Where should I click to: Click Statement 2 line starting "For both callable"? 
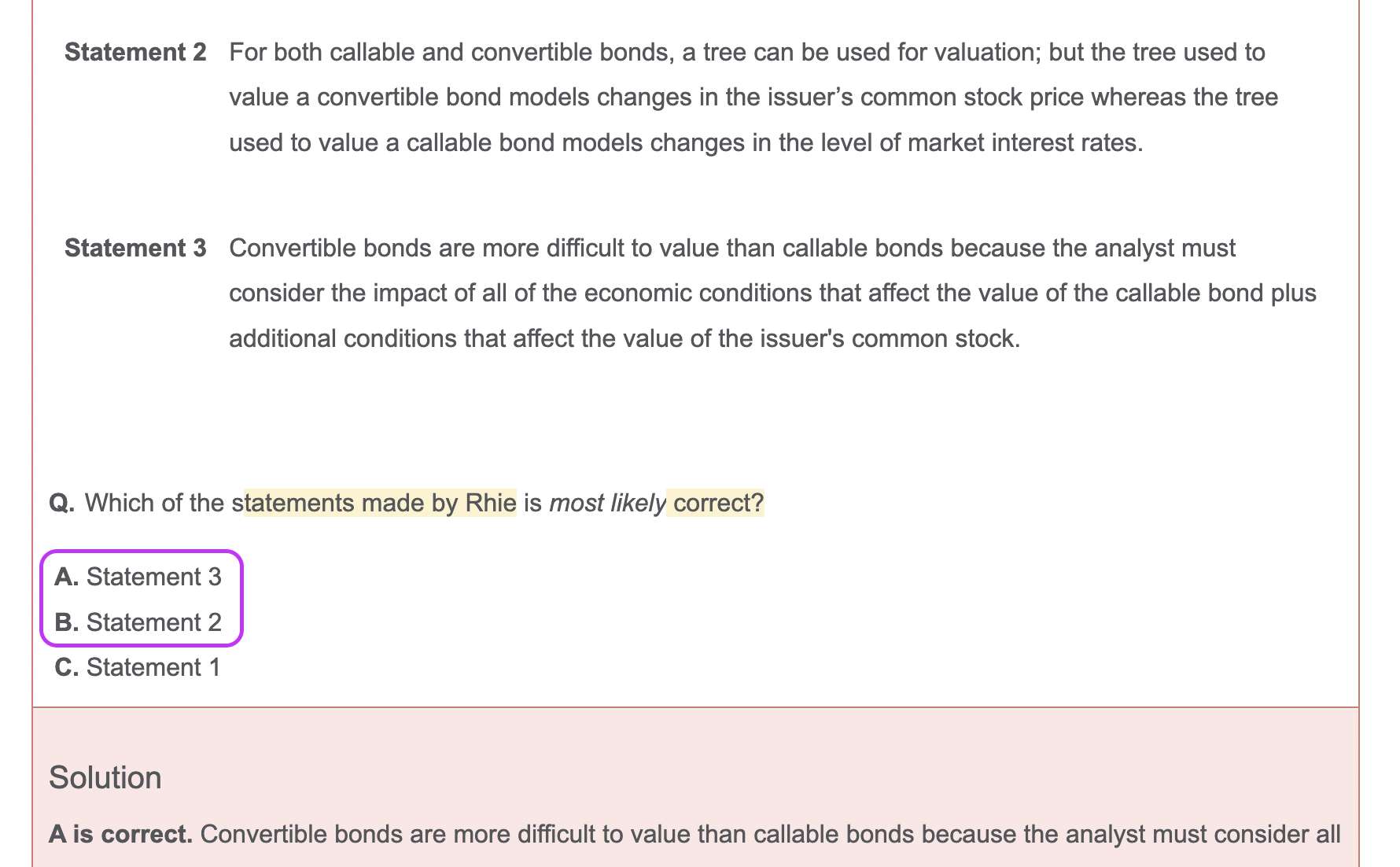747,52
